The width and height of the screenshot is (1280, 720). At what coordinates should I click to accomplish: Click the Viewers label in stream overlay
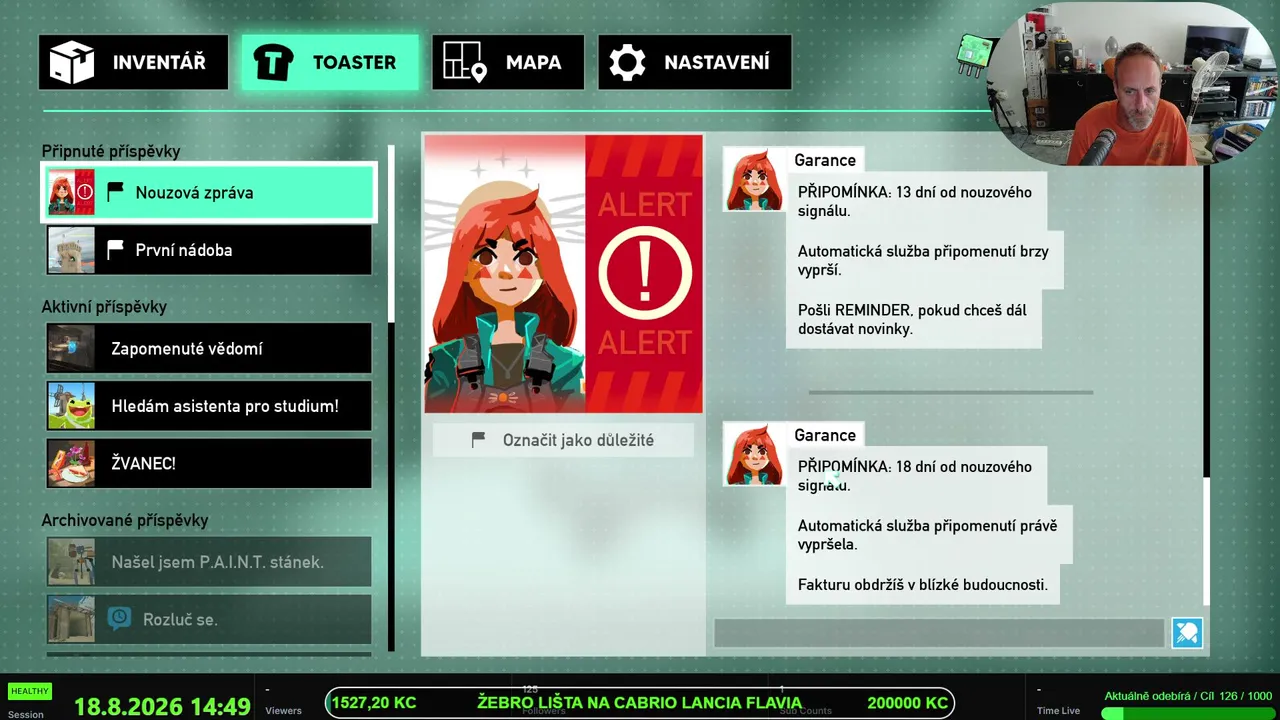(283, 711)
